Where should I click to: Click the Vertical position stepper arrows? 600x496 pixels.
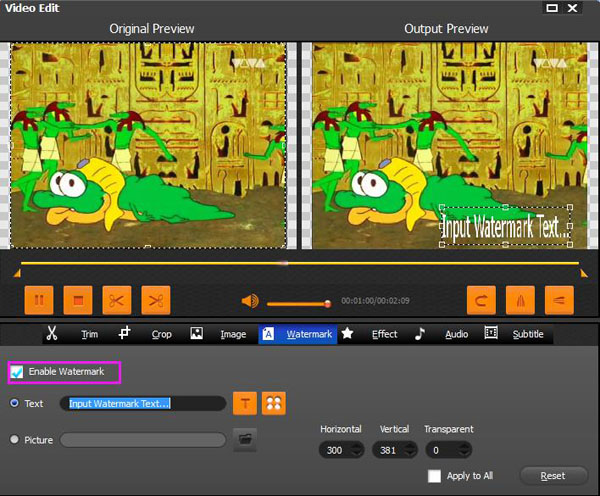(x=411, y=450)
